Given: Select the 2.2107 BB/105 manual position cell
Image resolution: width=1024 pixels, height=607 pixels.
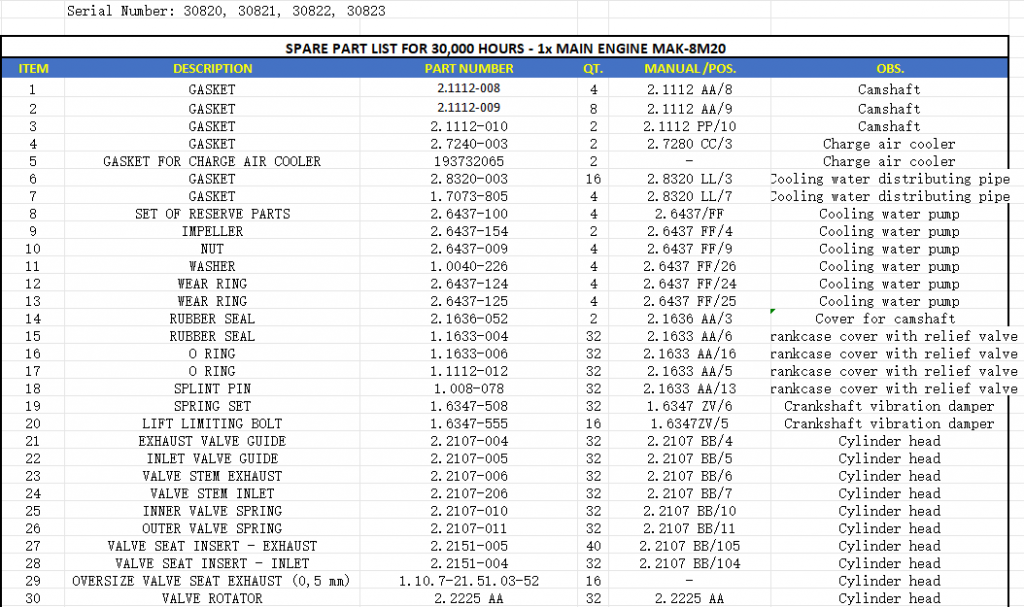Looking at the screenshot, I should pyautogui.click(x=689, y=546).
